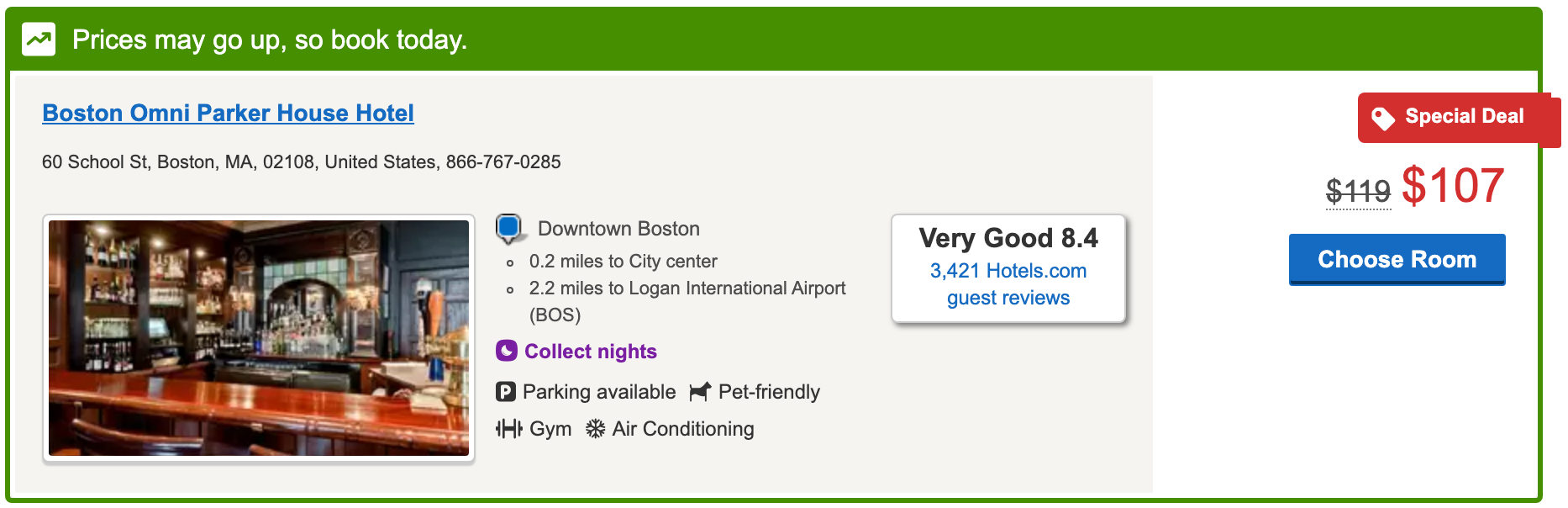Image resolution: width=1568 pixels, height=508 pixels.
Task: Click the trending-up price icon in the banner
Action: tap(39, 40)
